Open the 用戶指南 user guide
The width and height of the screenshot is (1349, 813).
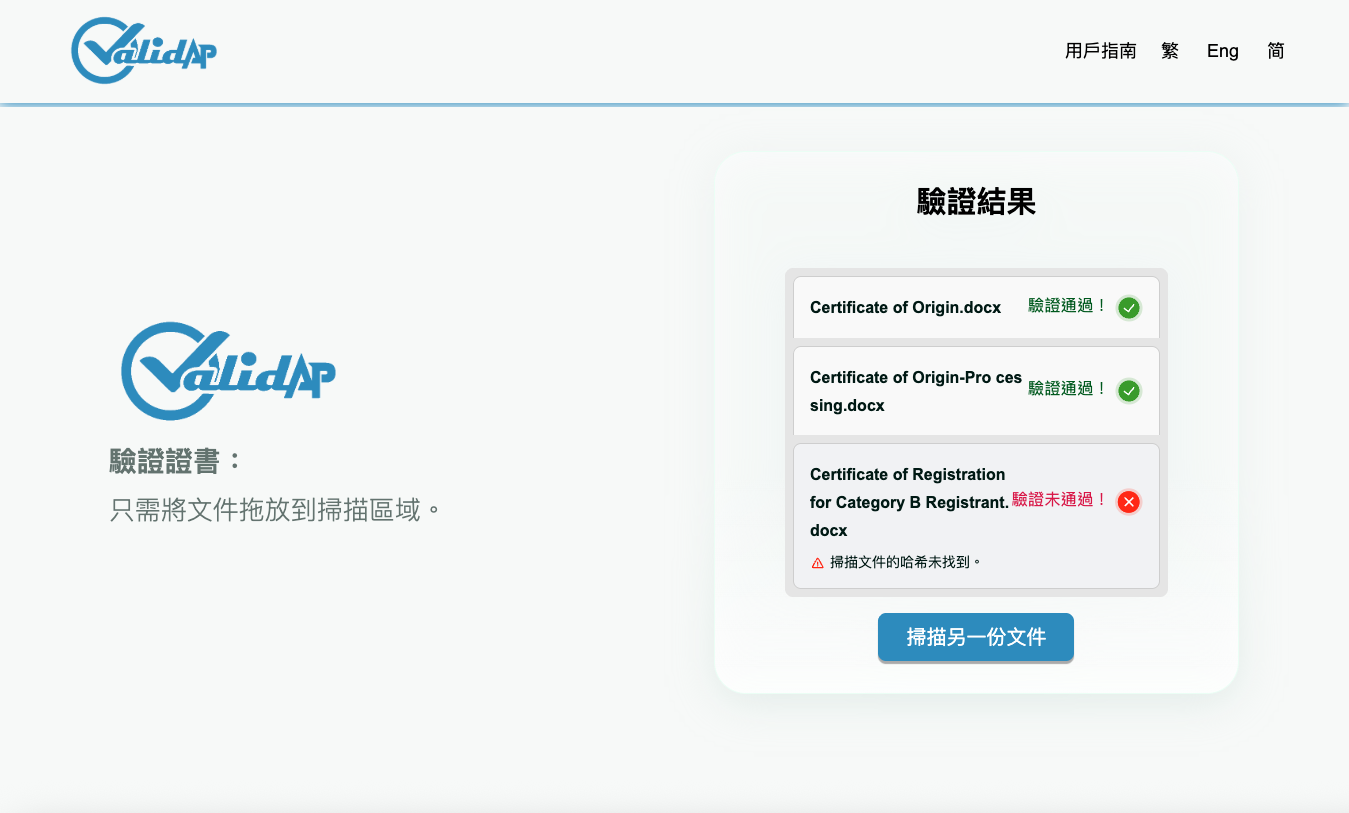click(1100, 51)
